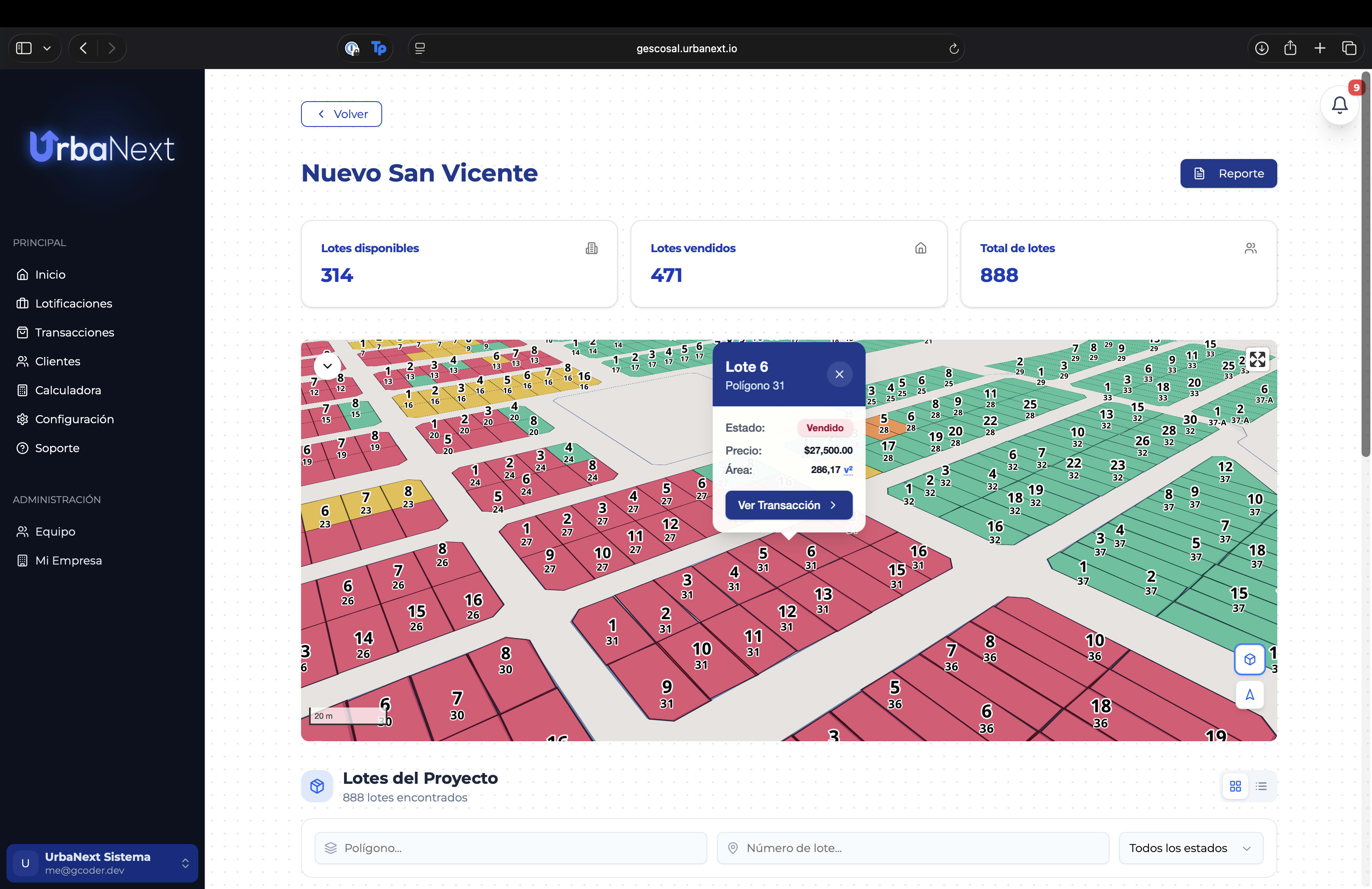Viewport: 1372px width, 889px height.
Task: Click the 471 sold lots value
Action: 666,275
